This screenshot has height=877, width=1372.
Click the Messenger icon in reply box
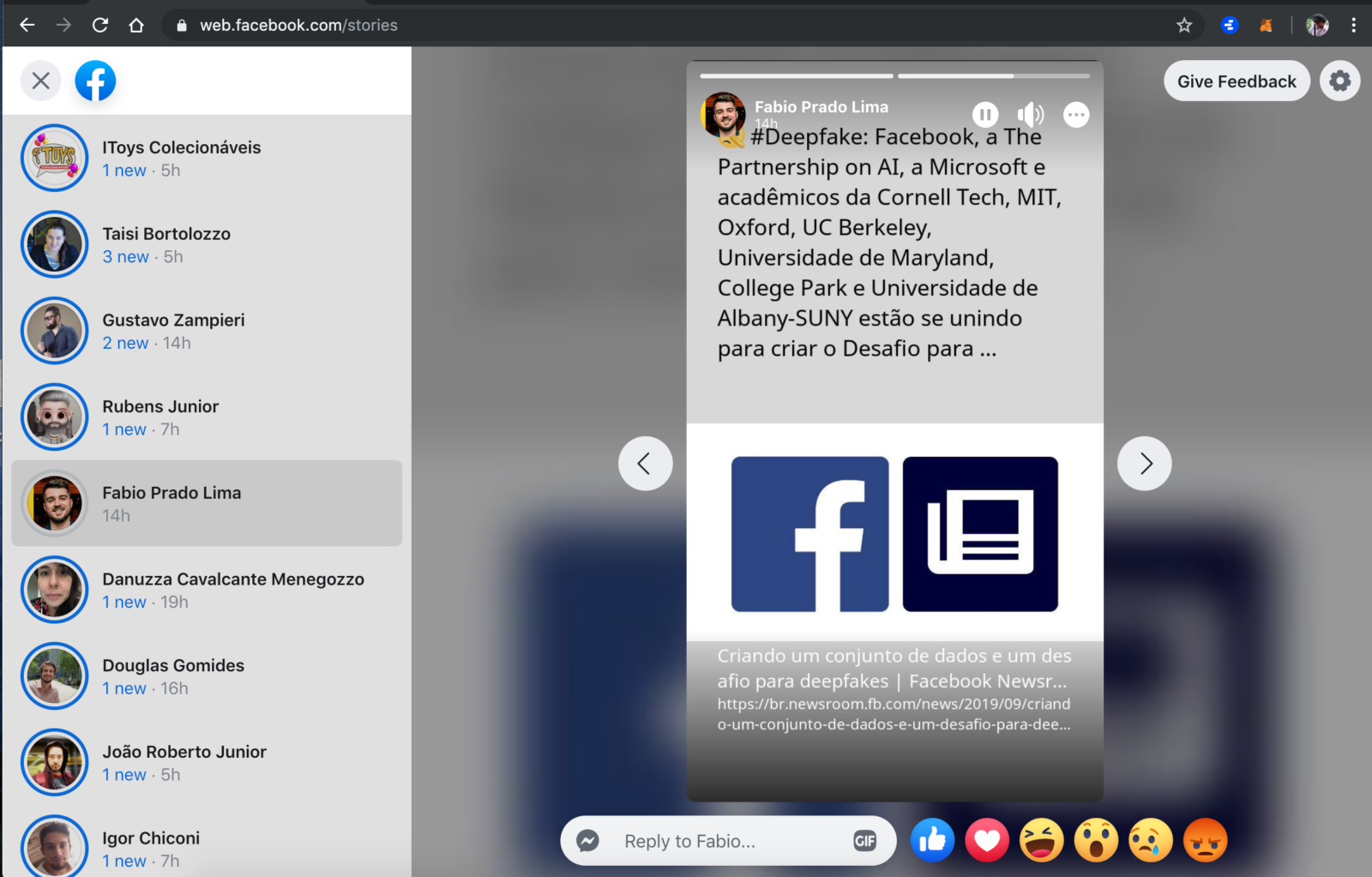[x=587, y=841]
